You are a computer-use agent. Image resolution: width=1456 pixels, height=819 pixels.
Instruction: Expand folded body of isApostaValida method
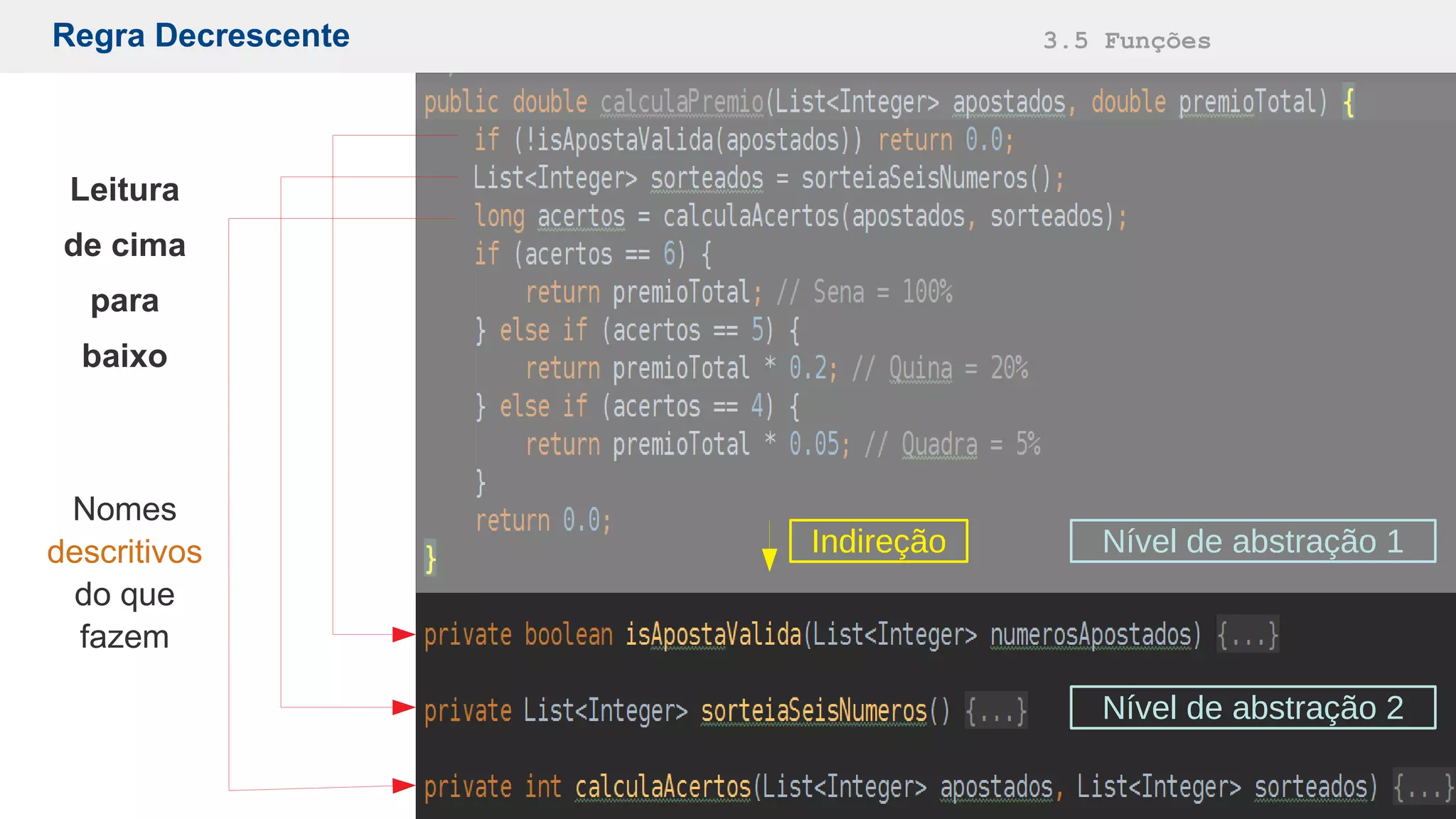1247,634
